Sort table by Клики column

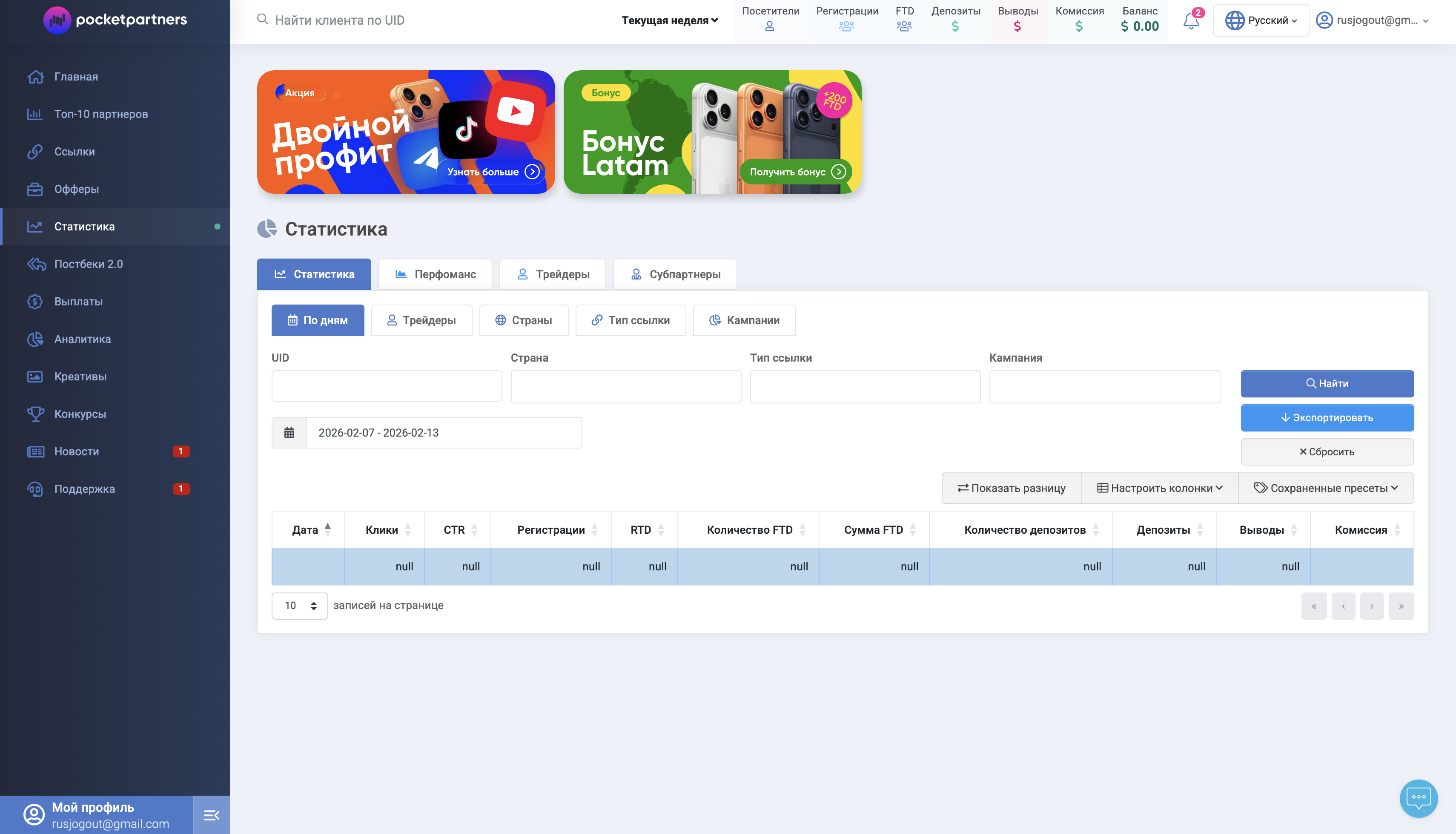[x=384, y=530]
